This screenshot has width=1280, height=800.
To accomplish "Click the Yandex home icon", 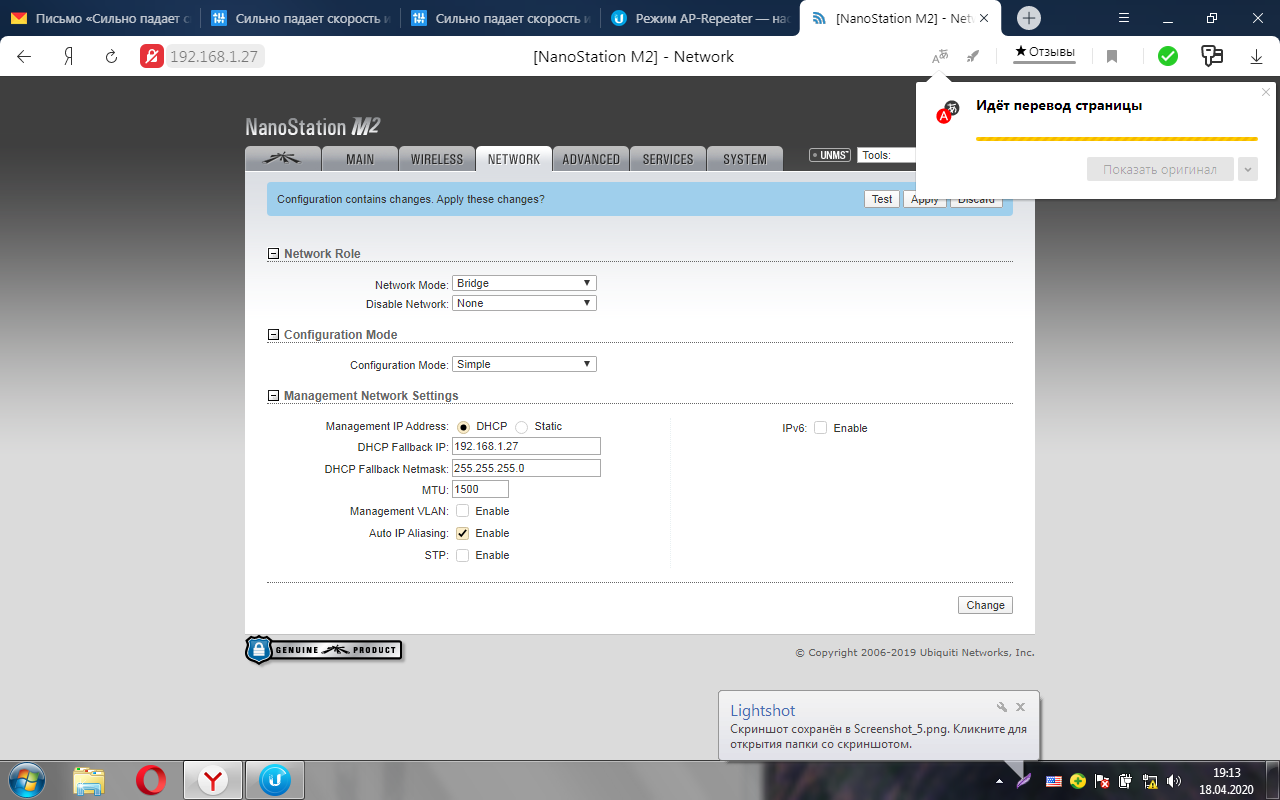I will tap(68, 57).
